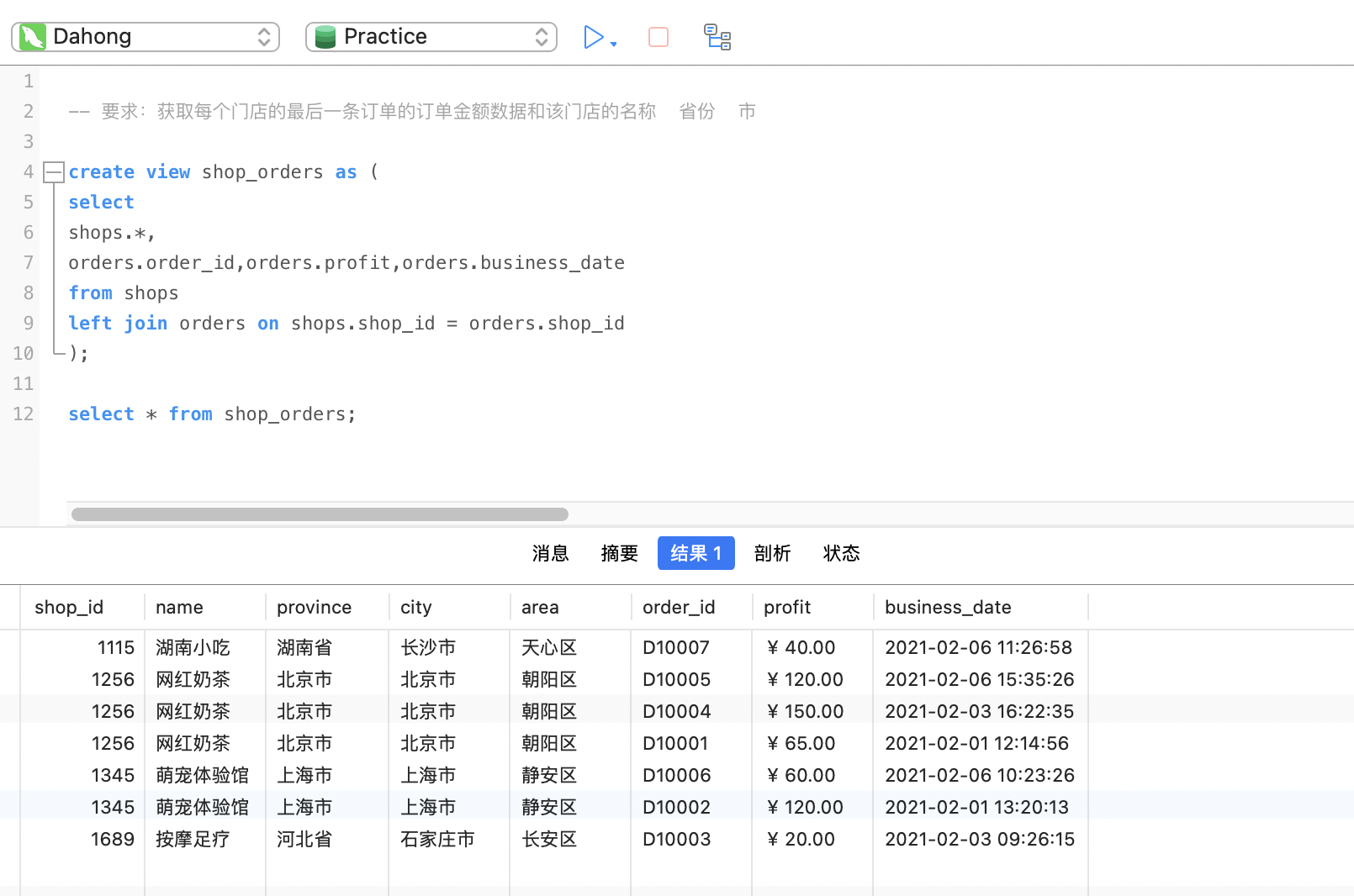Click the business_date column header
The width and height of the screenshot is (1354, 896).
click(x=947, y=607)
